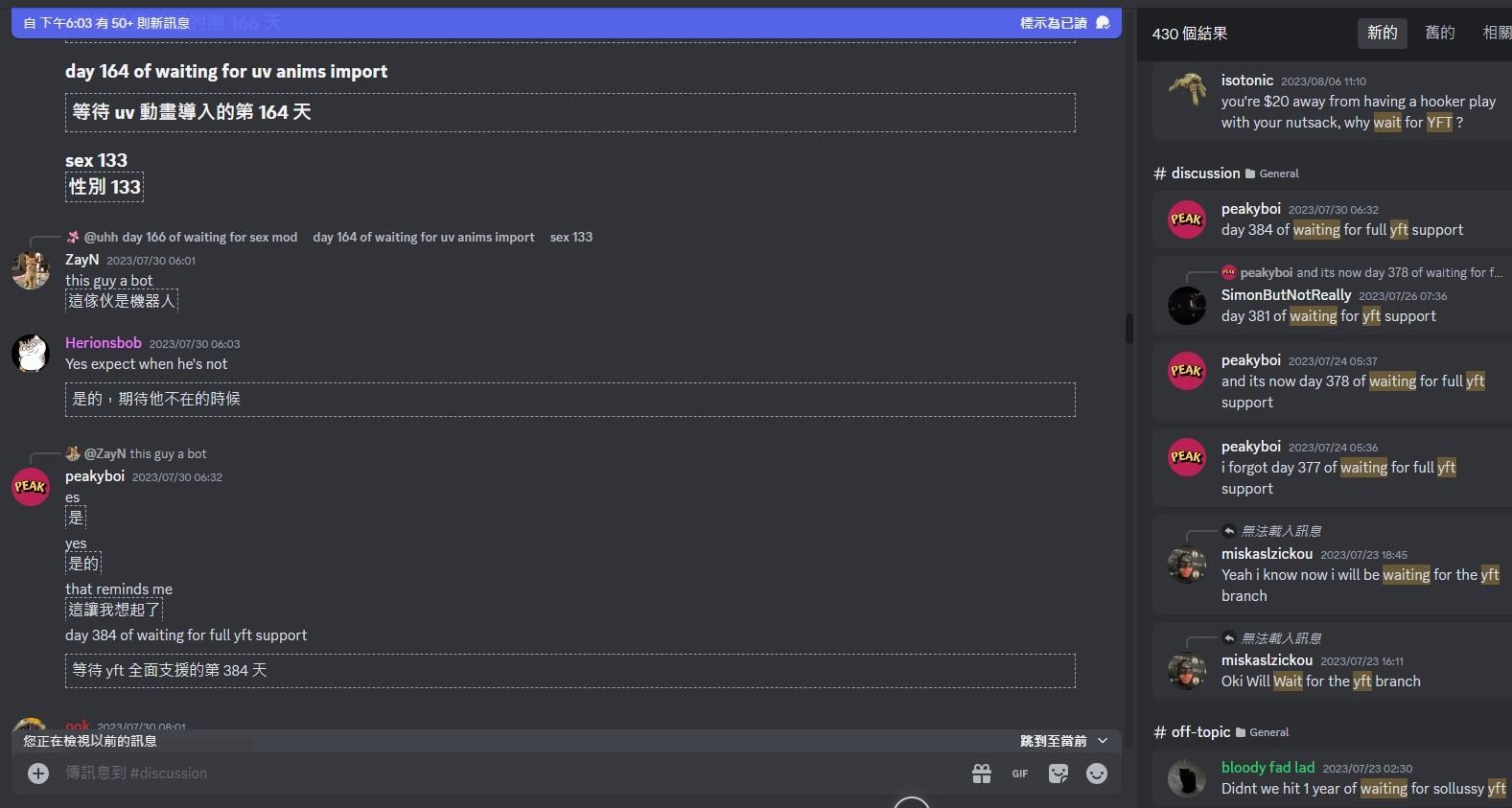Click the mark-as-read icon in top banner
Viewport: 1512px width, 808px height.
click(1103, 23)
